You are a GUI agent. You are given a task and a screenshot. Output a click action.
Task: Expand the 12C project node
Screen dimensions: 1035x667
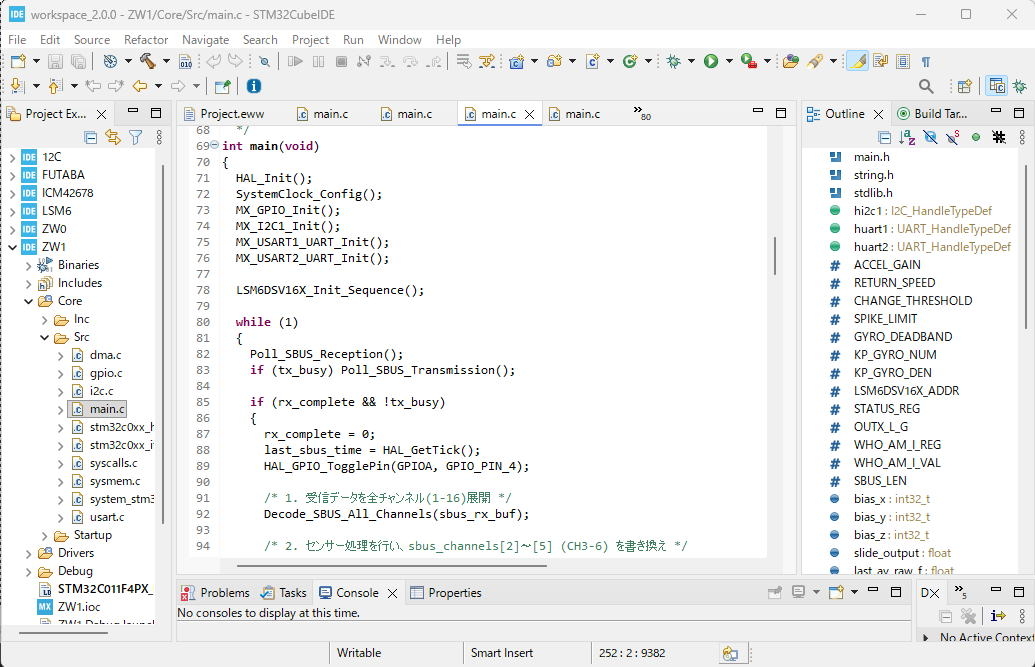(13, 157)
